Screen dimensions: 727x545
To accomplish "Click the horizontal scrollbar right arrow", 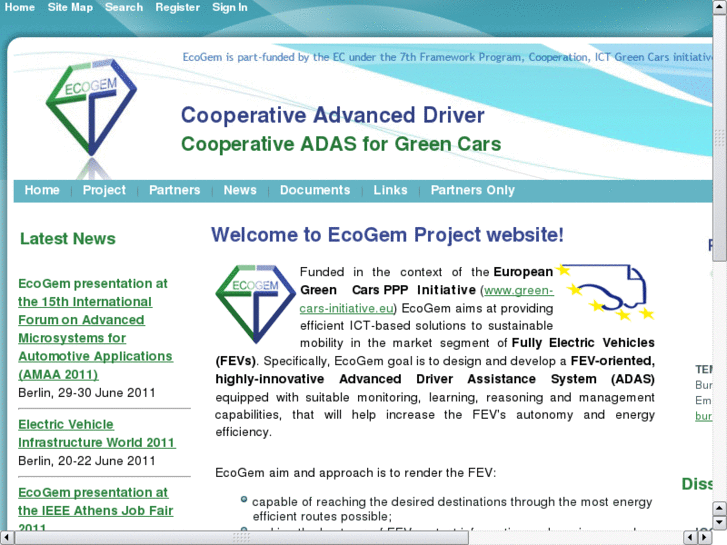I will pos(704,538).
